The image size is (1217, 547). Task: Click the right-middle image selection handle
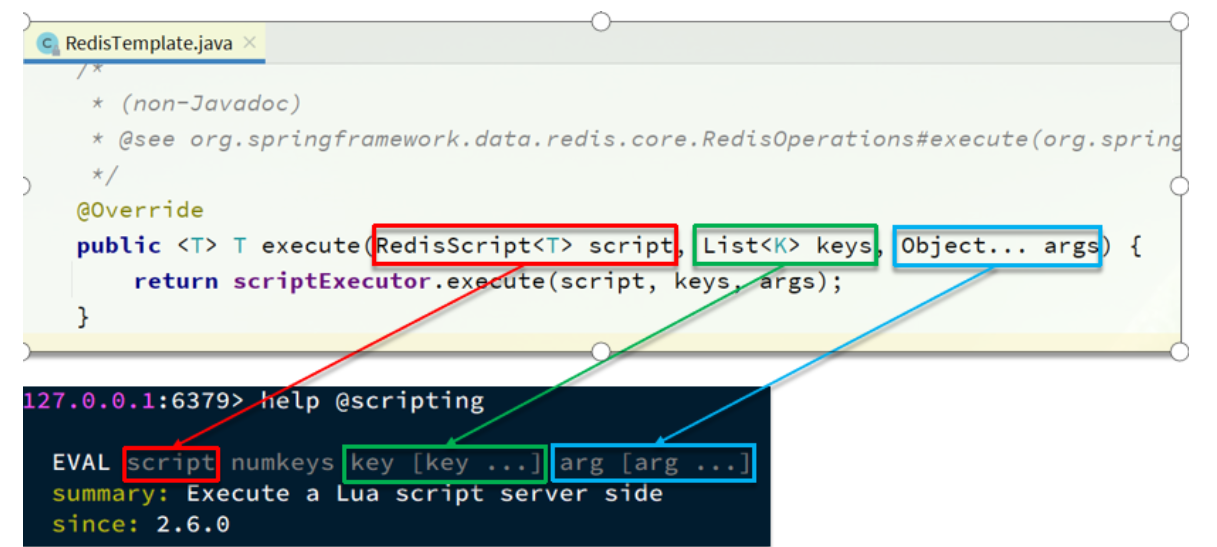click(x=1179, y=186)
